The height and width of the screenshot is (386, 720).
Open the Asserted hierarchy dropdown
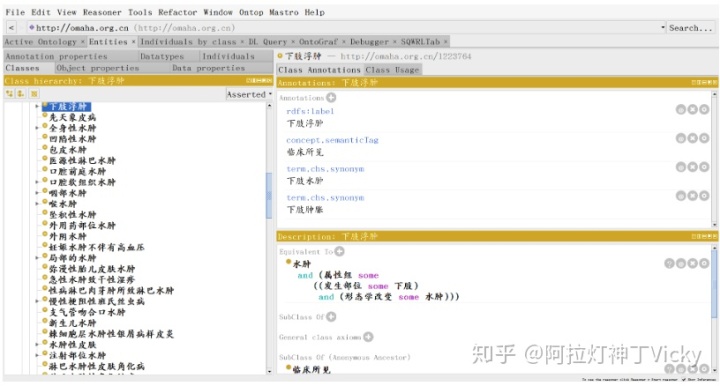pyautogui.click(x=249, y=95)
